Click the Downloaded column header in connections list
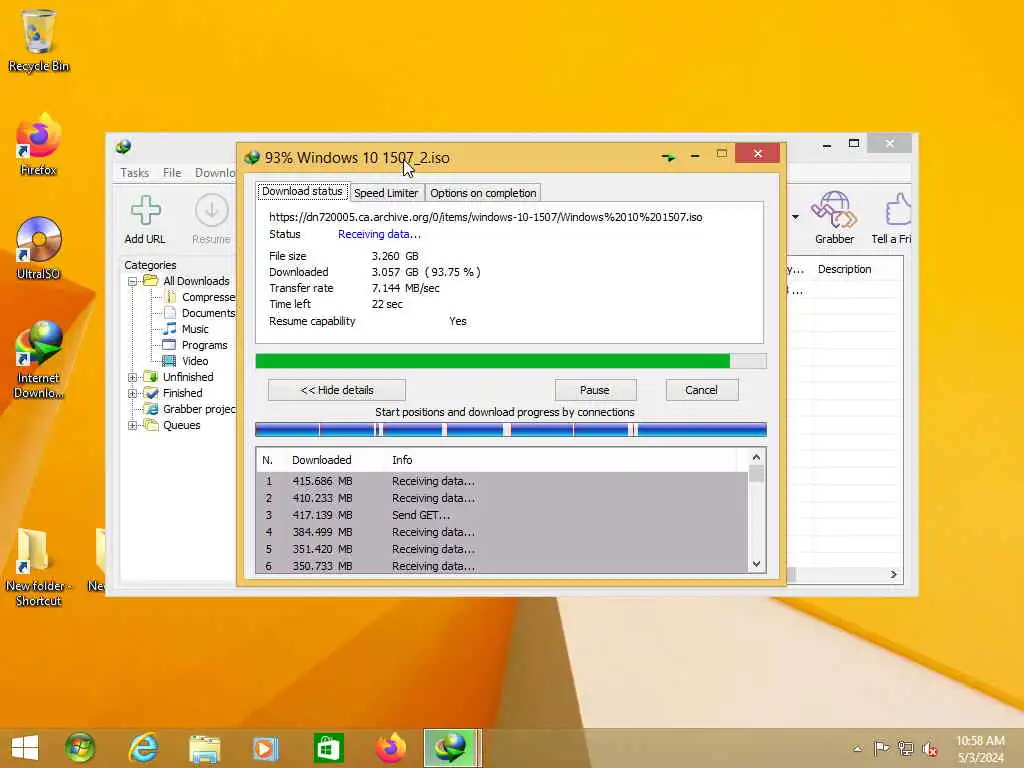This screenshot has width=1024, height=768. pyautogui.click(x=321, y=460)
